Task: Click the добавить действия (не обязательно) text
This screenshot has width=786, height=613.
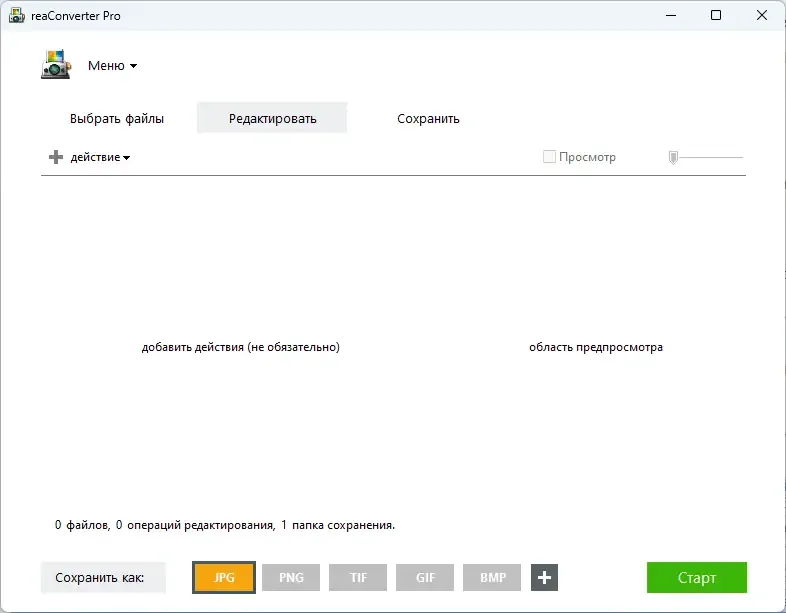Action: [241, 347]
